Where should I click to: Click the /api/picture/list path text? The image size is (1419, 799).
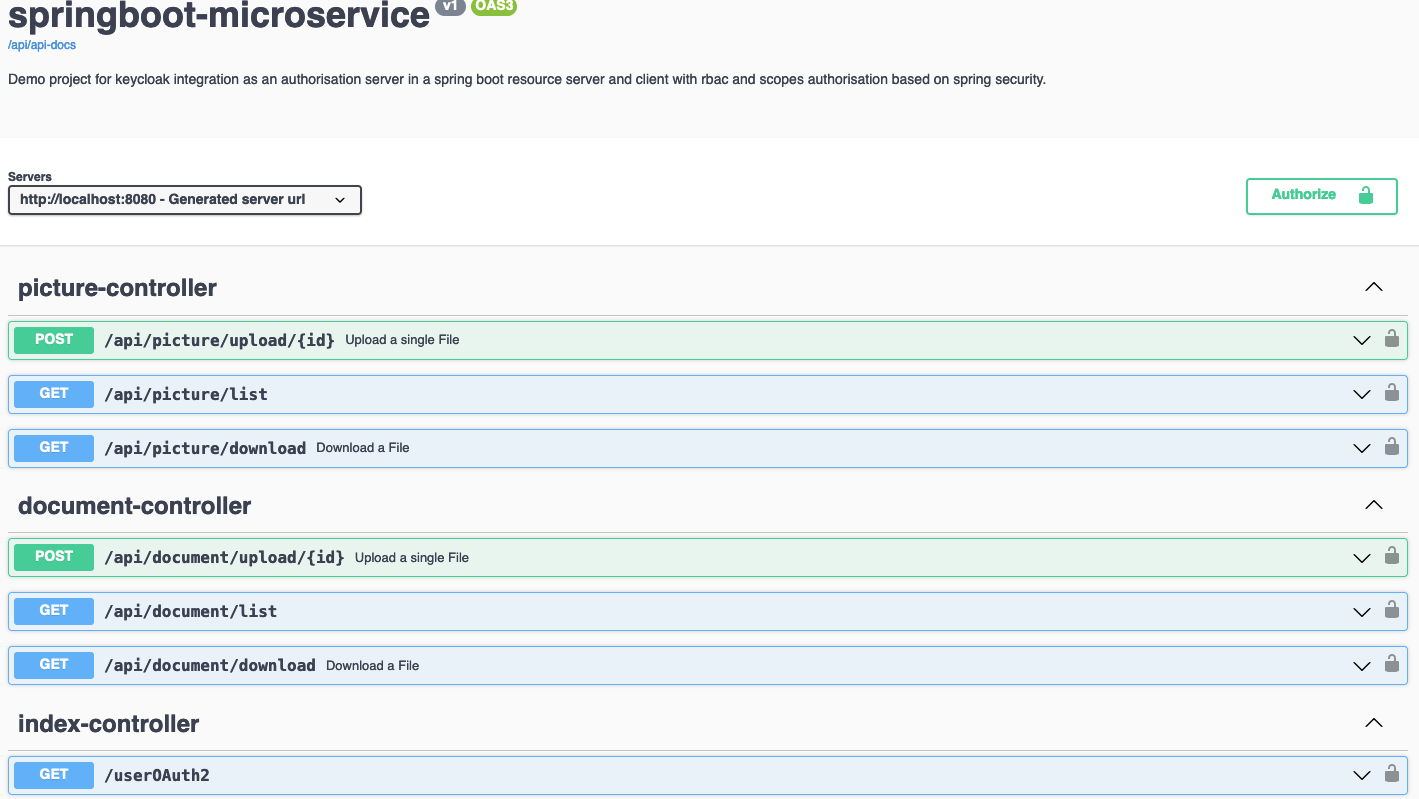[186, 394]
